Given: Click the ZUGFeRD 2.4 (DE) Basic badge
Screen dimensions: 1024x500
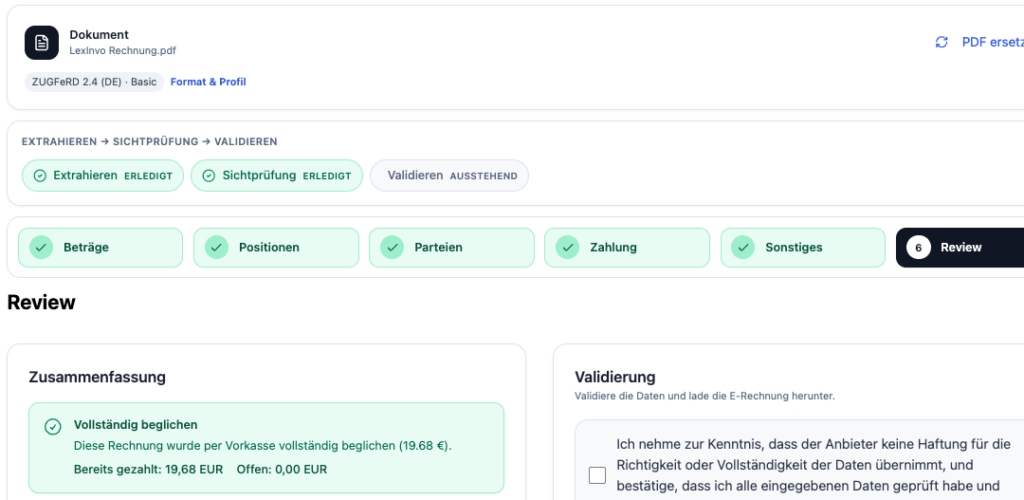Looking at the screenshot, I should pos(93,82).
